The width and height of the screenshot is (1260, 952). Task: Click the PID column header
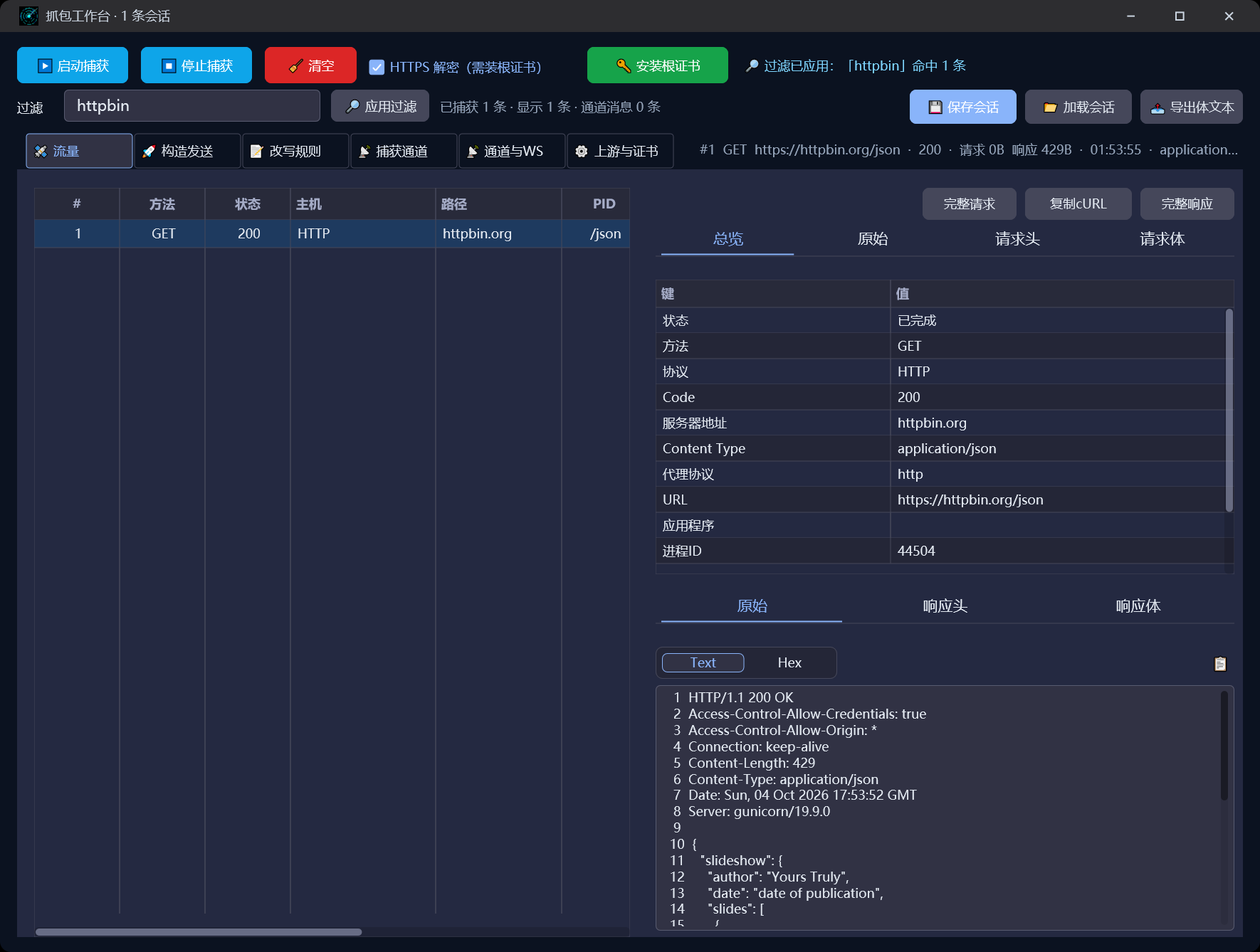596,204
